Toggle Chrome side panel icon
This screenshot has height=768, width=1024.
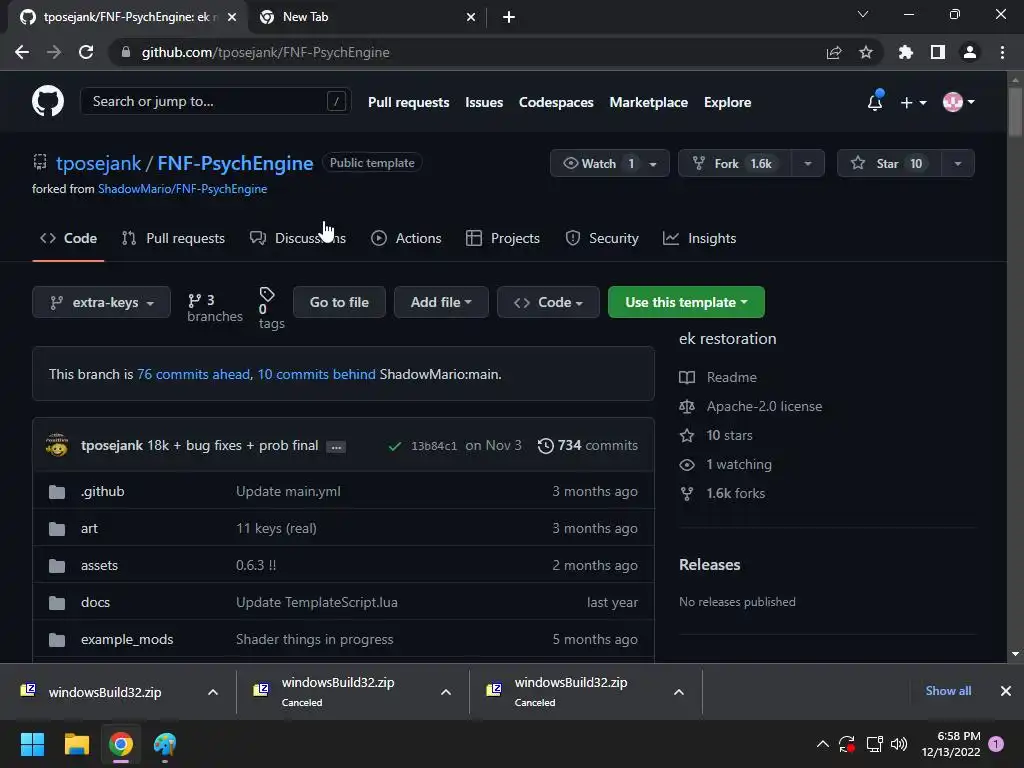click(x=937, y=52)
